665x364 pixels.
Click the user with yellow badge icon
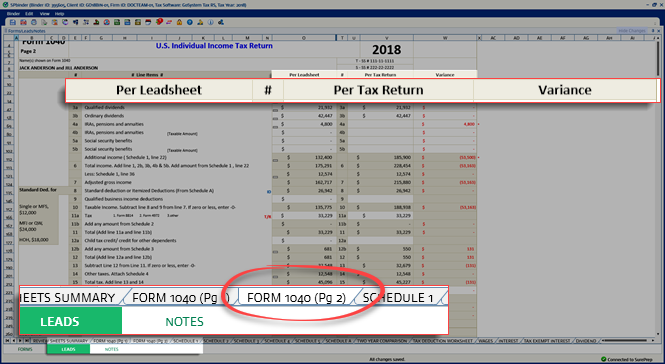(200, 22)
